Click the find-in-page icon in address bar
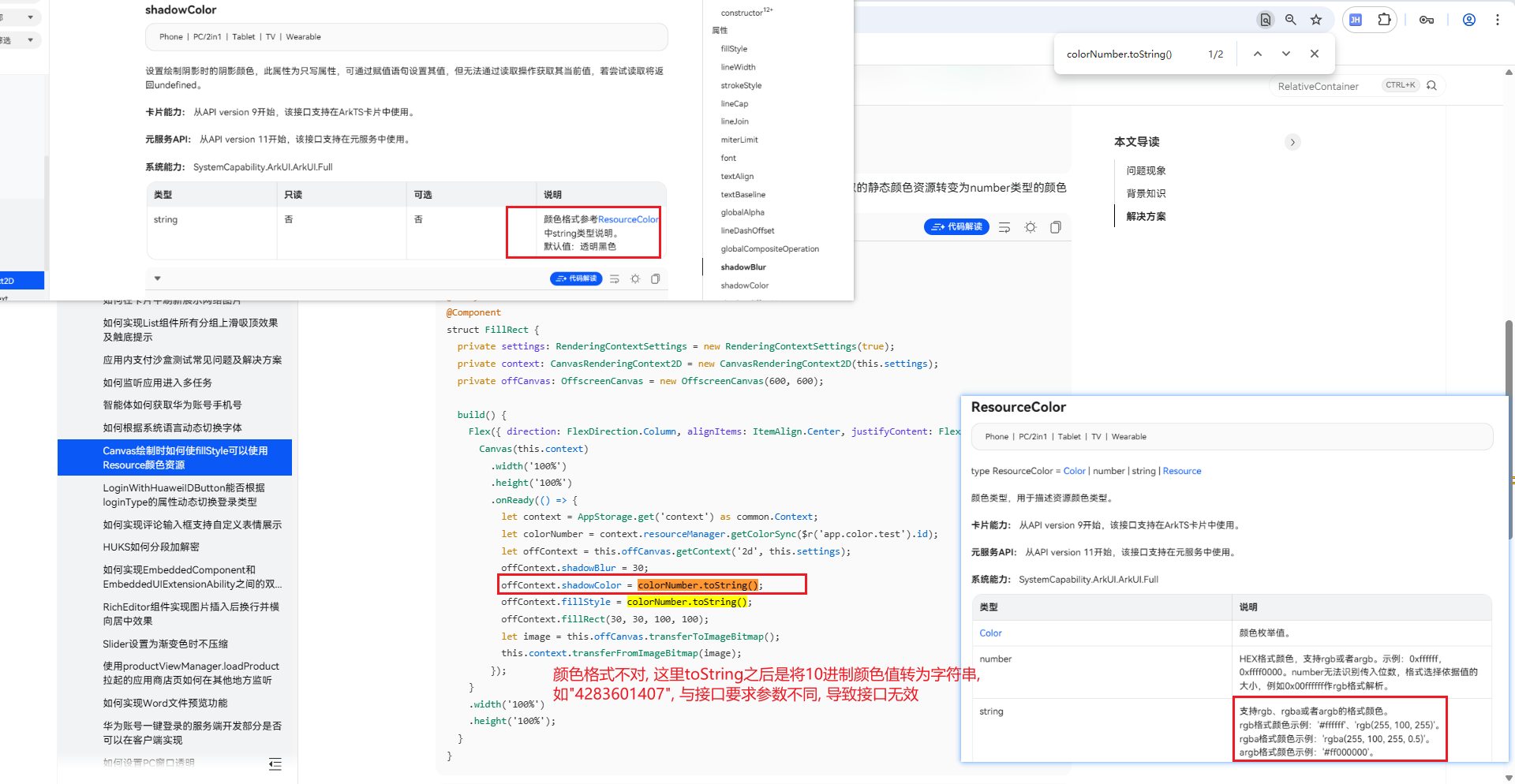1515x784 pixels. [1265, 20]
